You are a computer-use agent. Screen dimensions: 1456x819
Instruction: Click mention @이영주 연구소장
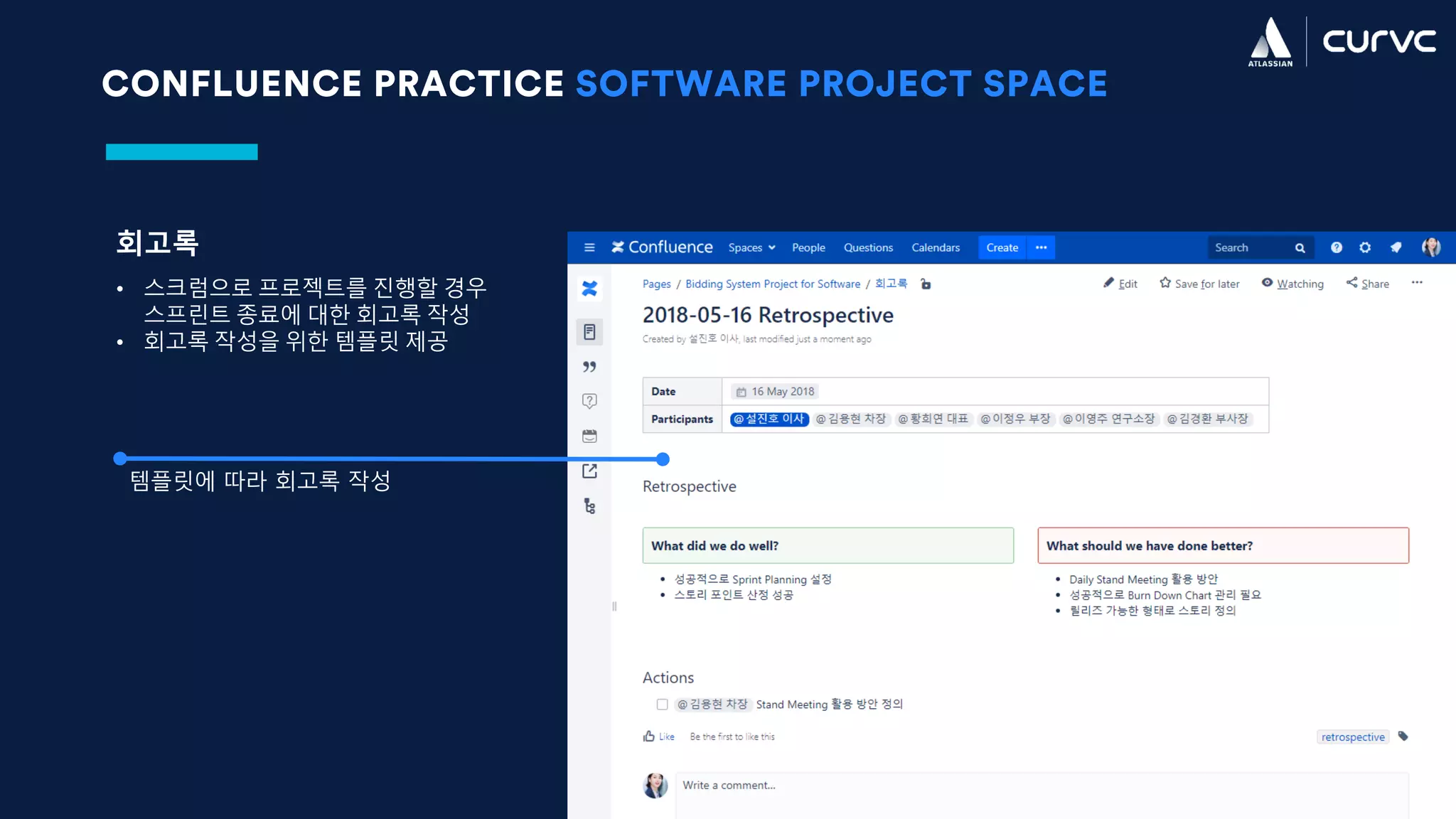click(x=1109, y=419)
